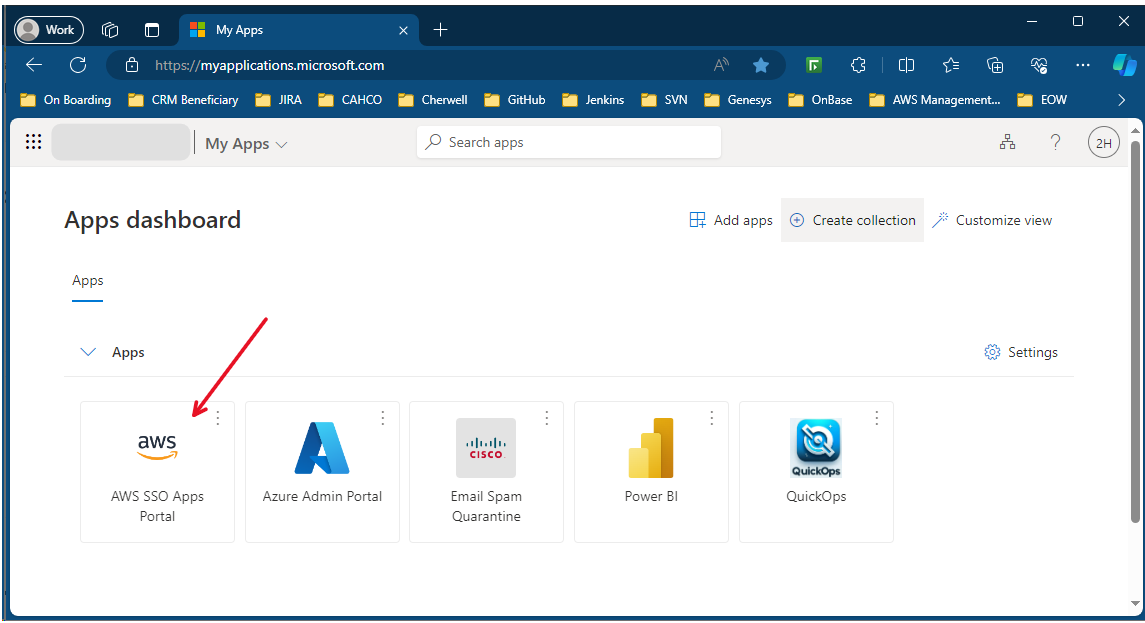Click the Search apps input field

tap(568, 141)
